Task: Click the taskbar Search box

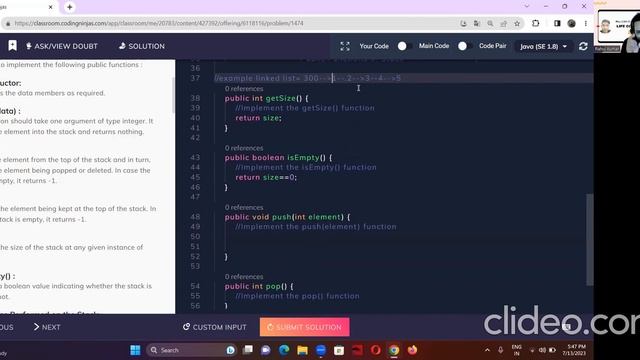Action: tap(191, 350)
